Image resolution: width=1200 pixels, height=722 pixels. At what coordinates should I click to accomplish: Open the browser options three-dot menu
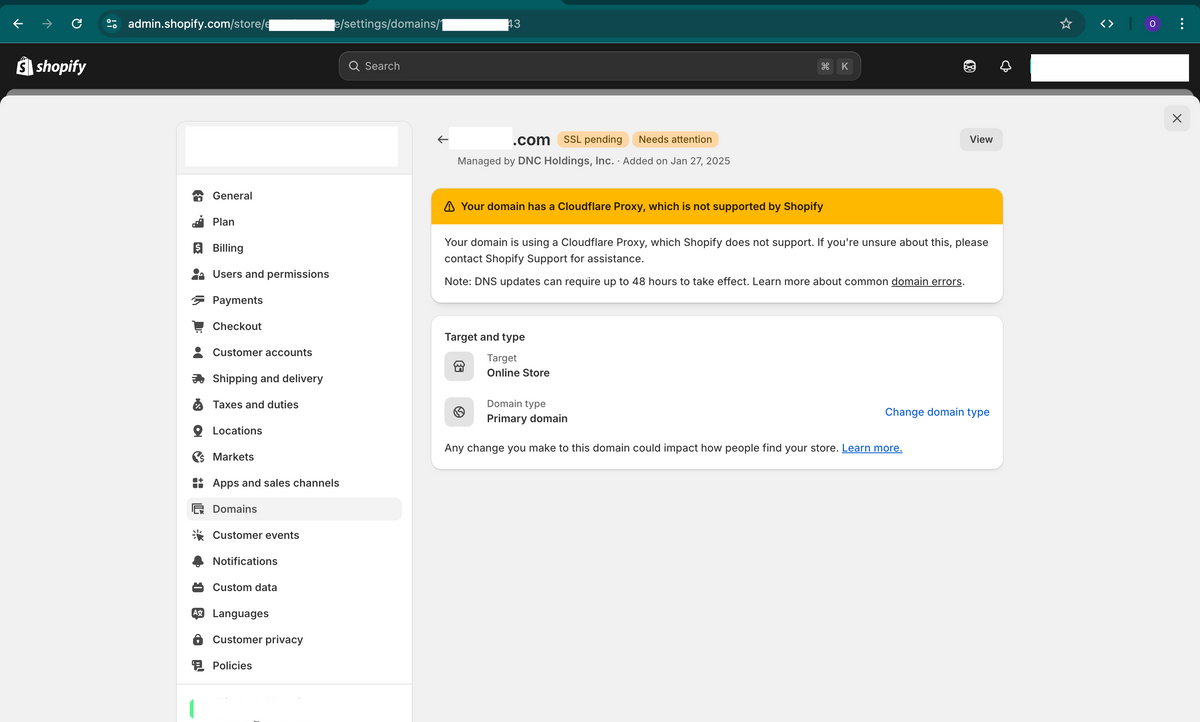[1182, 22]
